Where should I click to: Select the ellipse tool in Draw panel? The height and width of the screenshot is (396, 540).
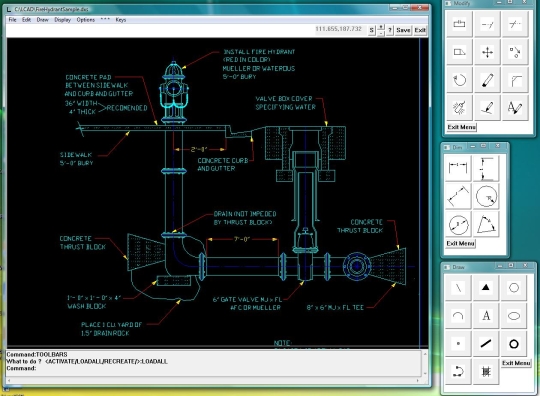click(x=514, y=315)
